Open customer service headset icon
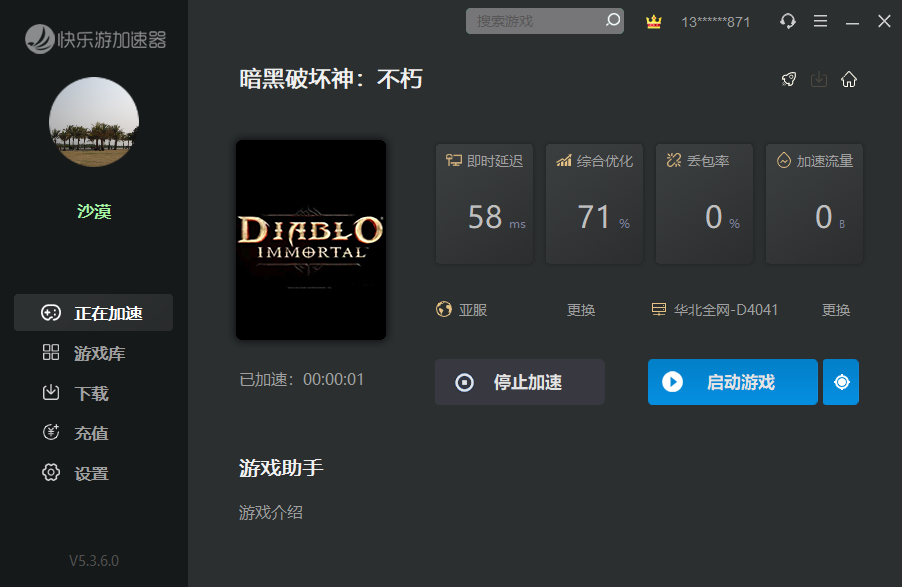 click(788, 21)
